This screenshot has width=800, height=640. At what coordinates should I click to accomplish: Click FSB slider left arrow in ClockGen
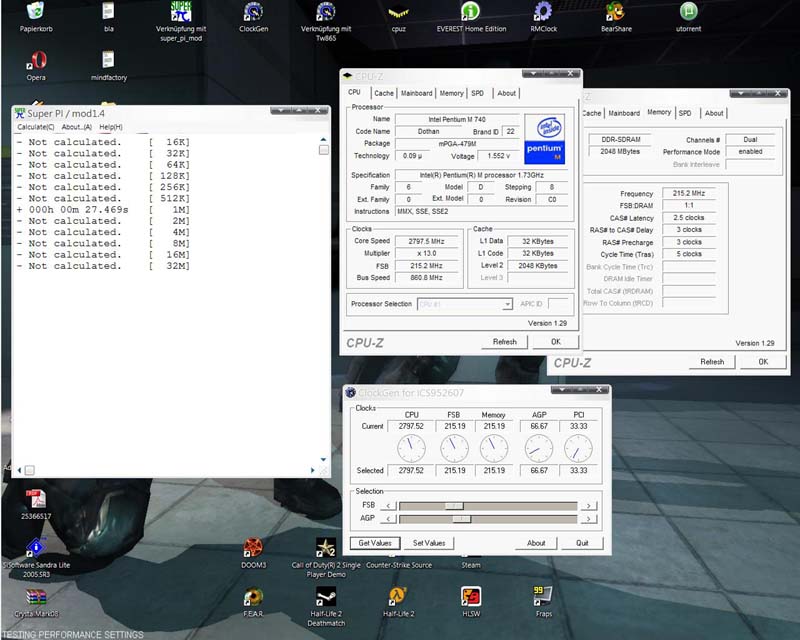pyautogui.click(x=388, y=506)
